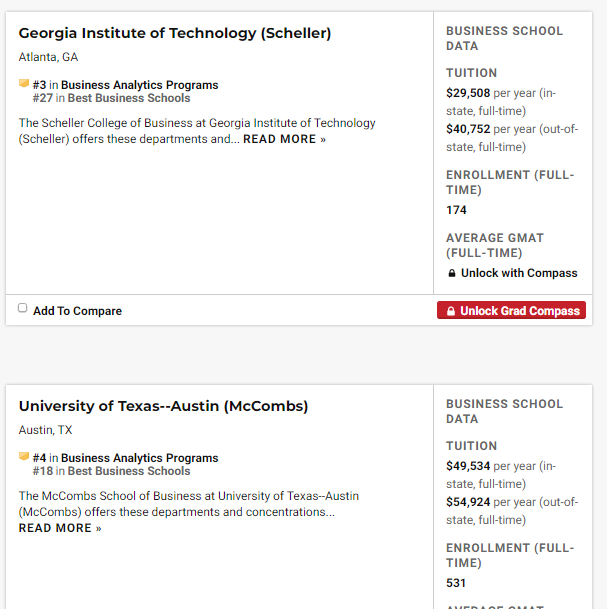Click the Atlanta, GA location text
Viewport: 607px width, 609px height.
(x=48, y=57)
